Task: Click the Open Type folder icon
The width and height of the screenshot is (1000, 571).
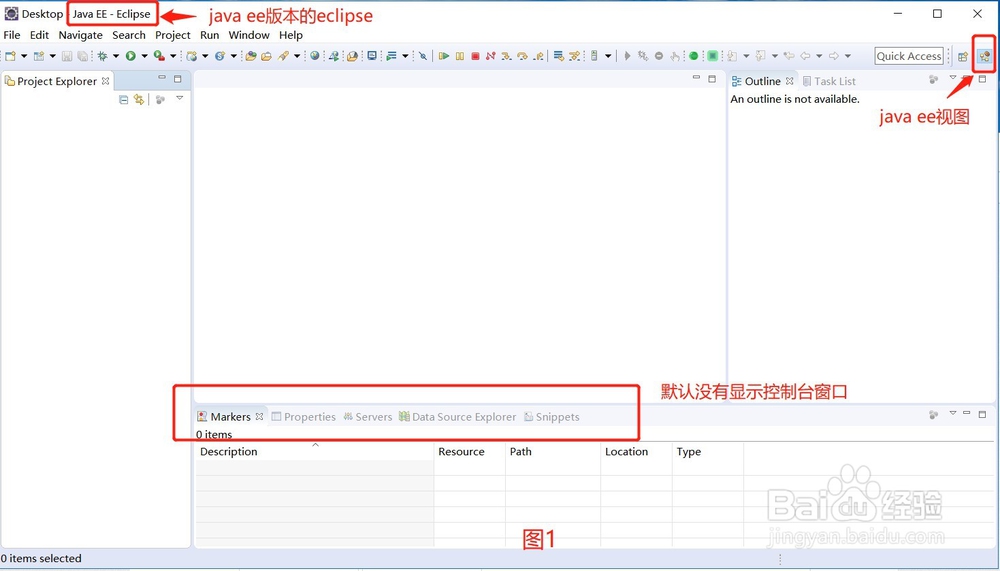Action: pos(251,56)
